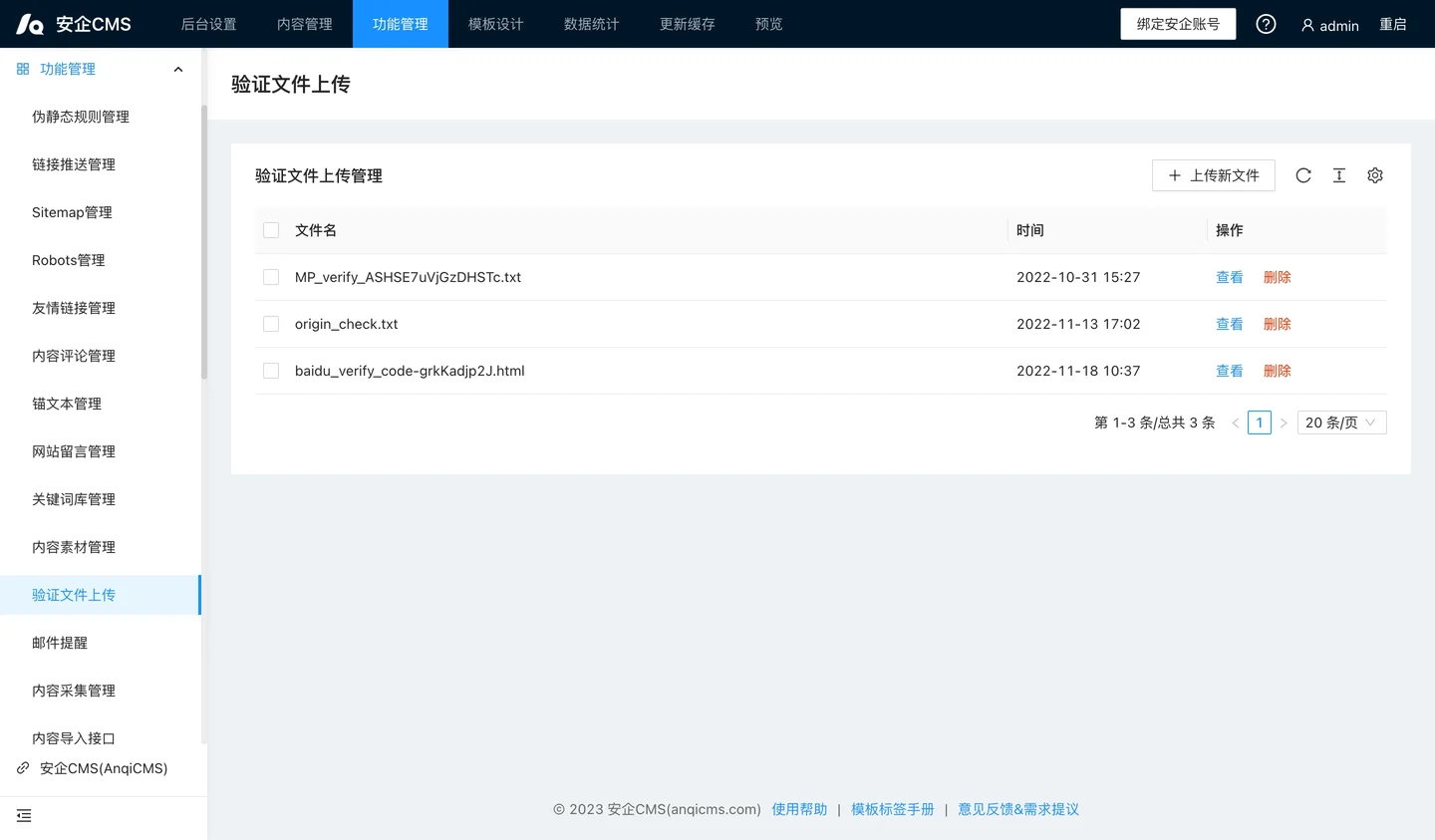The image size is (1435, 840).
Task: Open the 20 条/页 page size dropdown
Action: point(1341,422)
